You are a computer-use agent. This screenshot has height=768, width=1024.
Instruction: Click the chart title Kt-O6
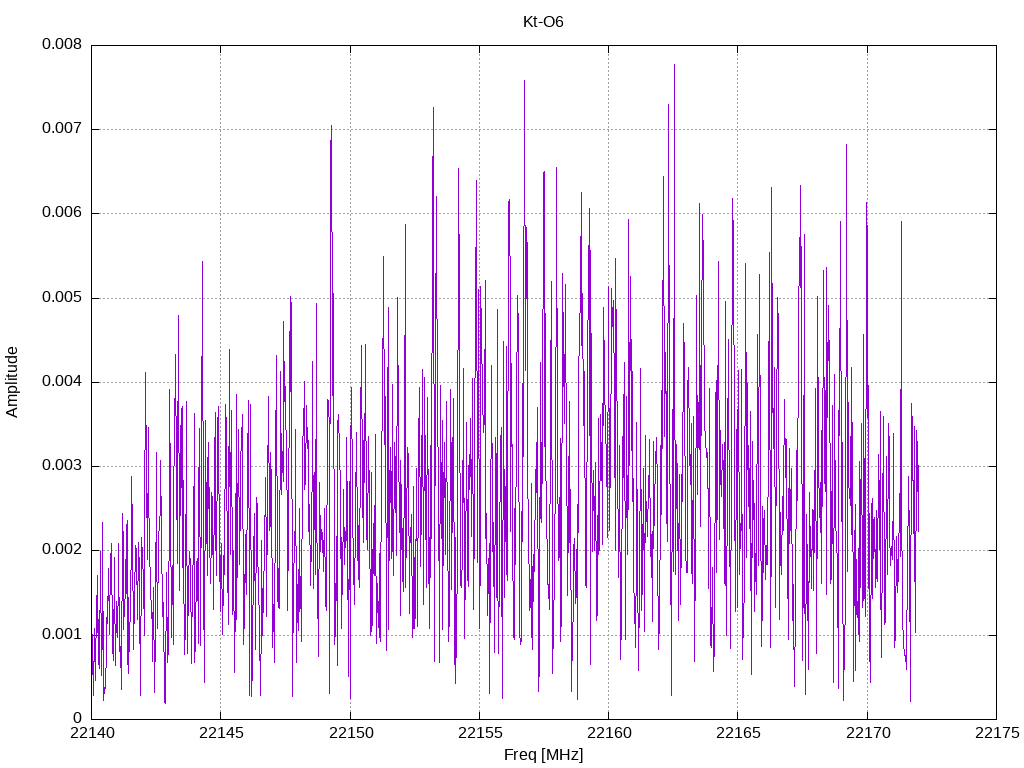[x=543, y=22]
